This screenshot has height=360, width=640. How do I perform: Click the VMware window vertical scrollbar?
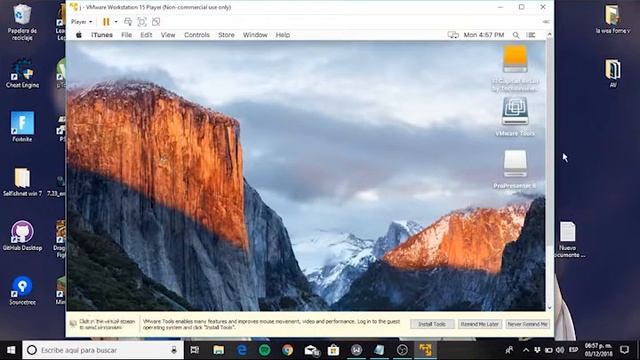point(549,143)
